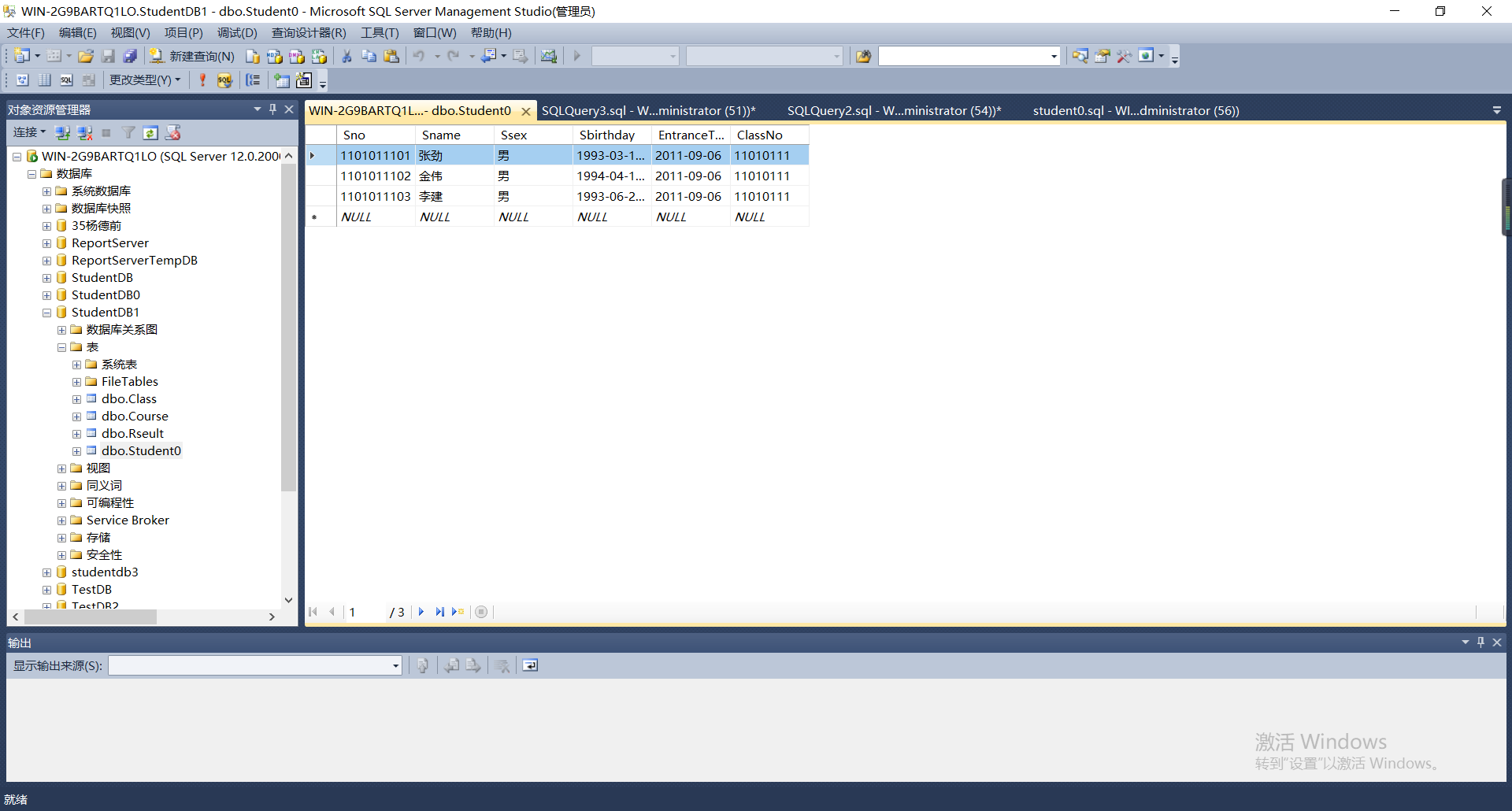Click the Analysis Services XMLA query icon
1512x811 pixels.
(318, 56)
